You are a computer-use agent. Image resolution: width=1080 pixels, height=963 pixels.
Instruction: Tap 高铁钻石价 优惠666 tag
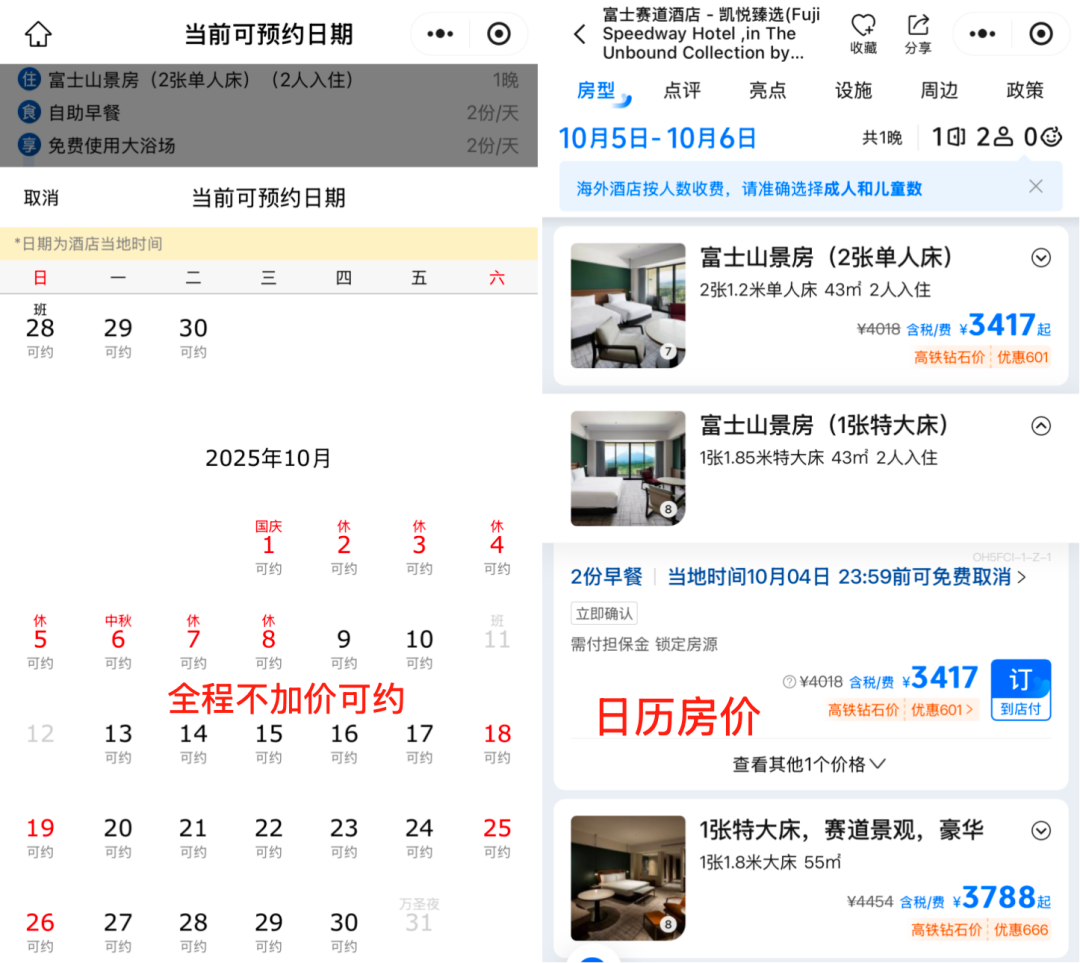pyautogui.click(x=979, y=930)
